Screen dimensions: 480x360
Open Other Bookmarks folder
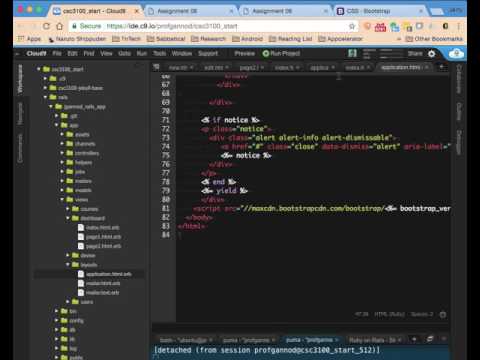(x=434, y=39)
